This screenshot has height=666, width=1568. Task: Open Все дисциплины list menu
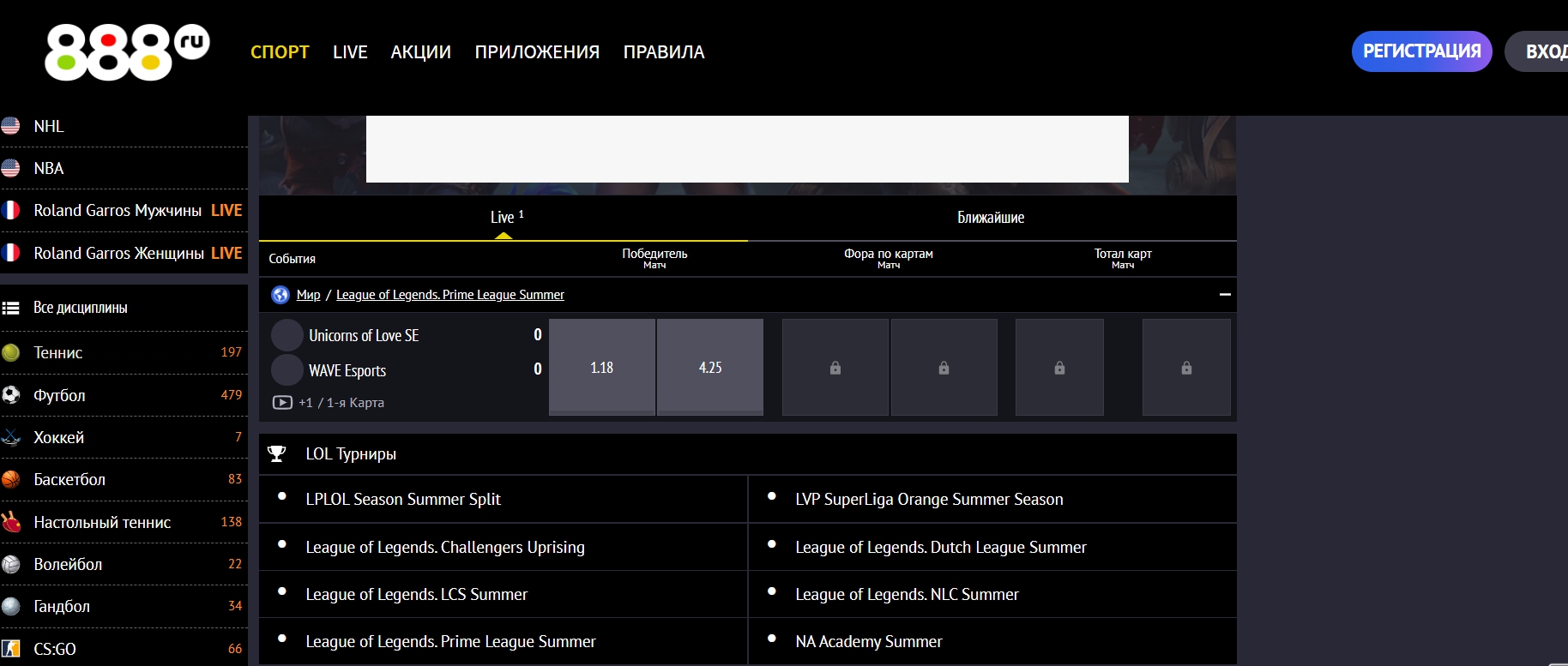(x=80, y=308)
